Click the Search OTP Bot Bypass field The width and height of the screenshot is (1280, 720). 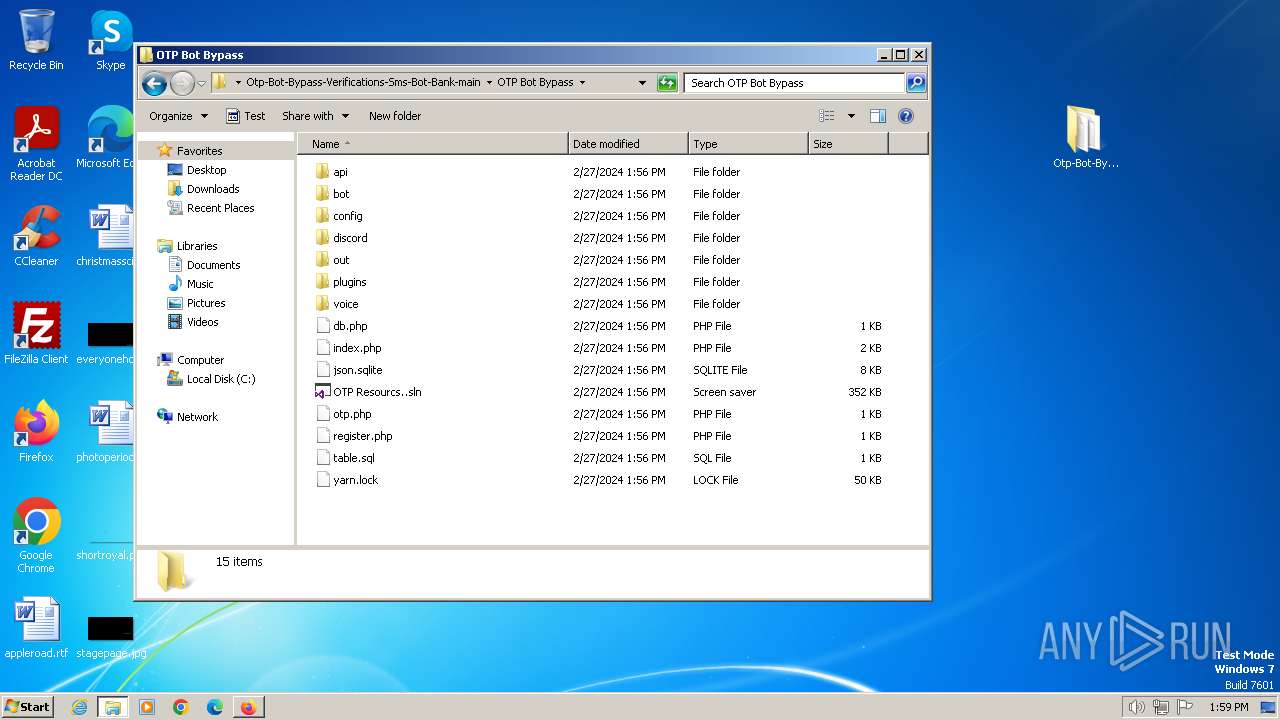click(x=795, y=83)
